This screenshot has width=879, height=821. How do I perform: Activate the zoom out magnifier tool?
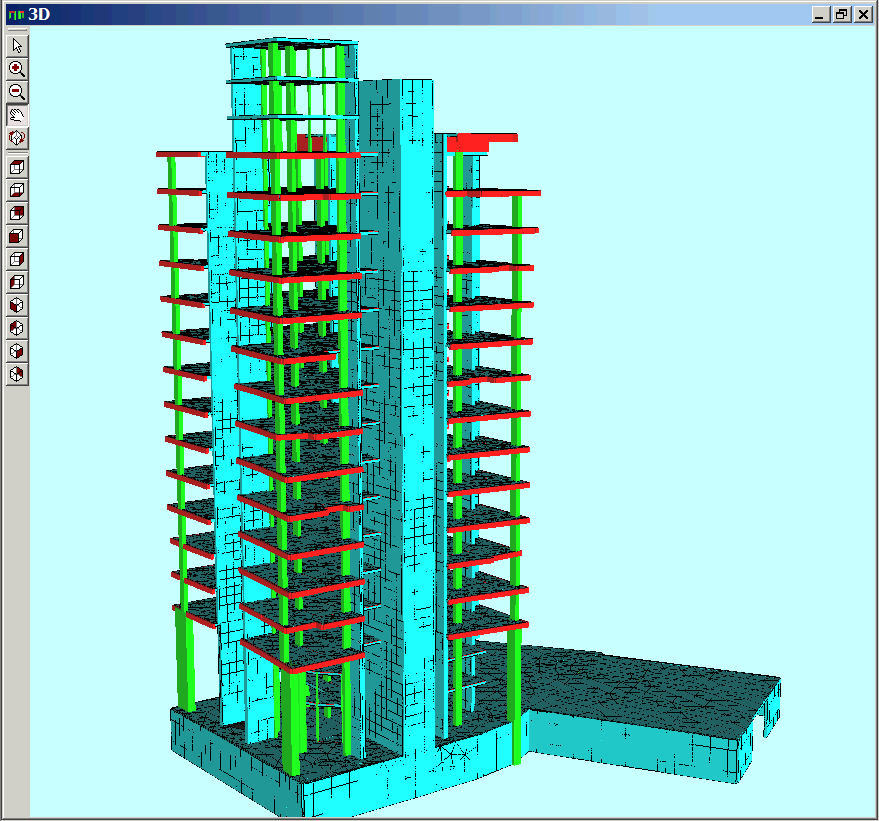click(x=17, y=91)
